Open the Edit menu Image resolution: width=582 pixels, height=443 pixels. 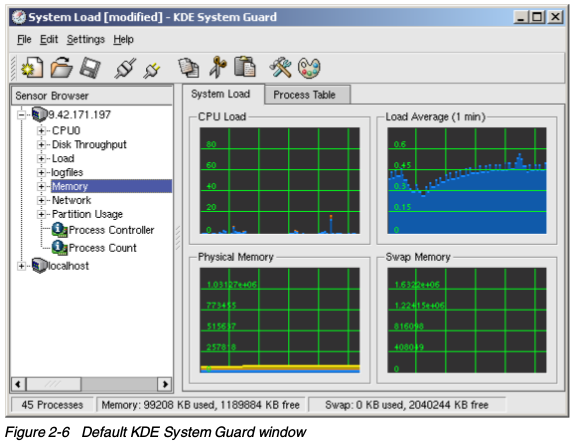coord(49,39)
